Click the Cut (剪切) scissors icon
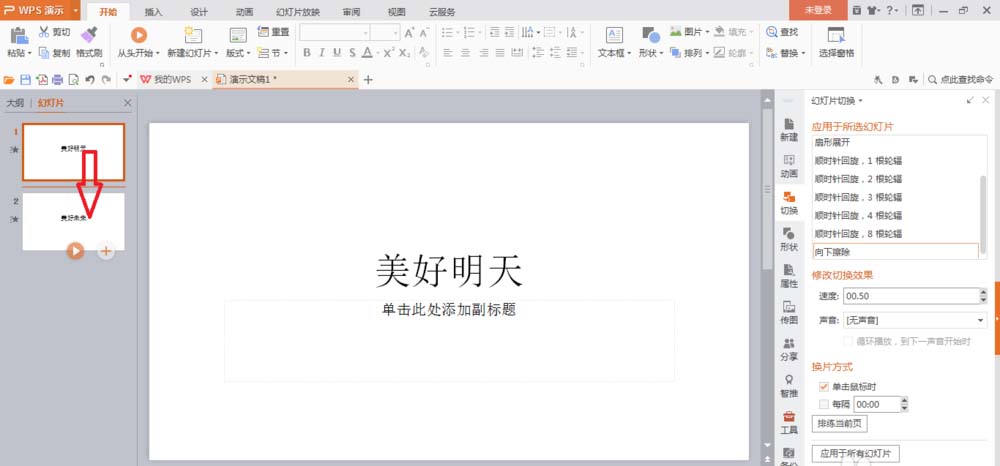The width and height of the screenshot is (1000, 466). [44, 32]
